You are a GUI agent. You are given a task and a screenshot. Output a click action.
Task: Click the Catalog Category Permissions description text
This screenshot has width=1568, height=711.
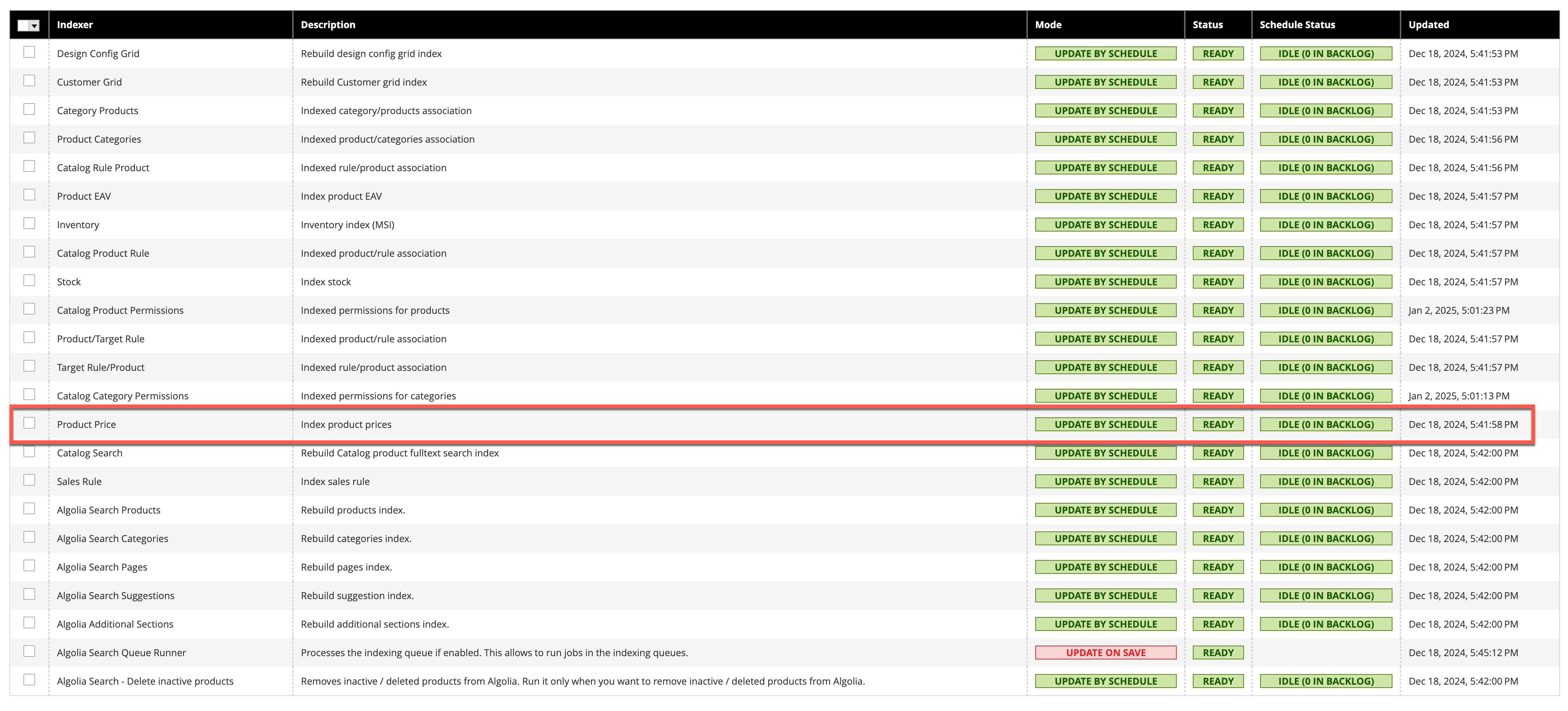[378, 395]
